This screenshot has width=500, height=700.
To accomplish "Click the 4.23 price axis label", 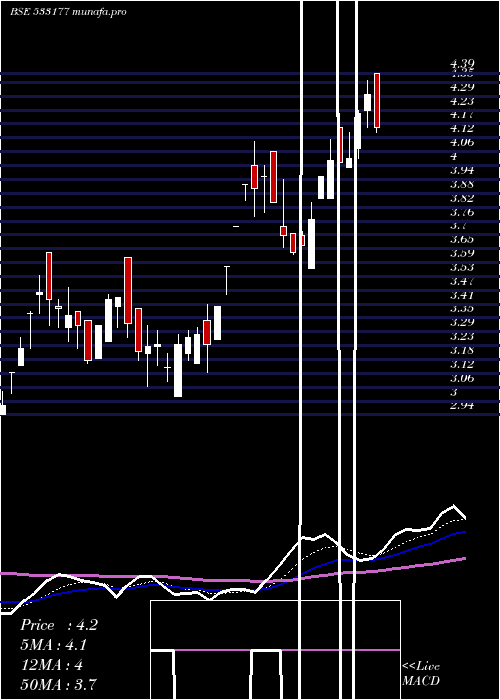I will [462, 101].
